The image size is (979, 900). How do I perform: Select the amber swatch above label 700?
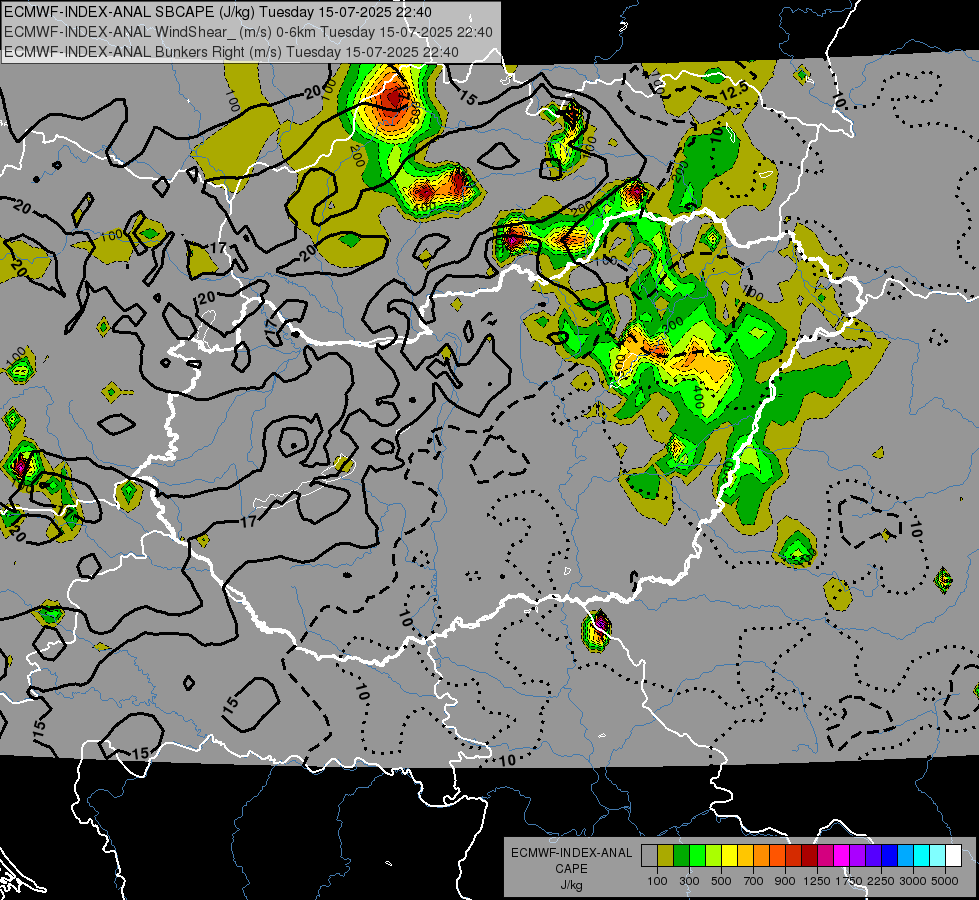(745, 855)
